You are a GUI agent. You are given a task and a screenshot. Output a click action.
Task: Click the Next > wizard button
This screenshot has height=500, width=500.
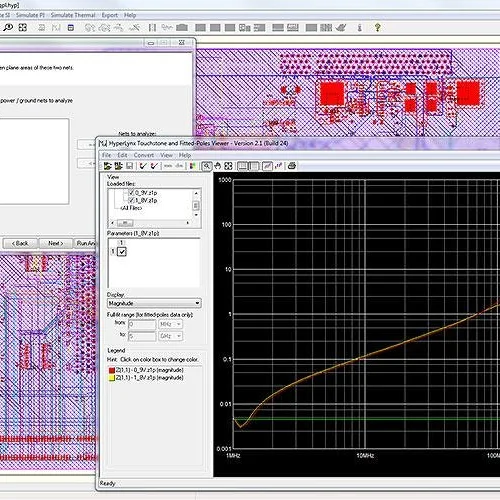tap(55, 243)
